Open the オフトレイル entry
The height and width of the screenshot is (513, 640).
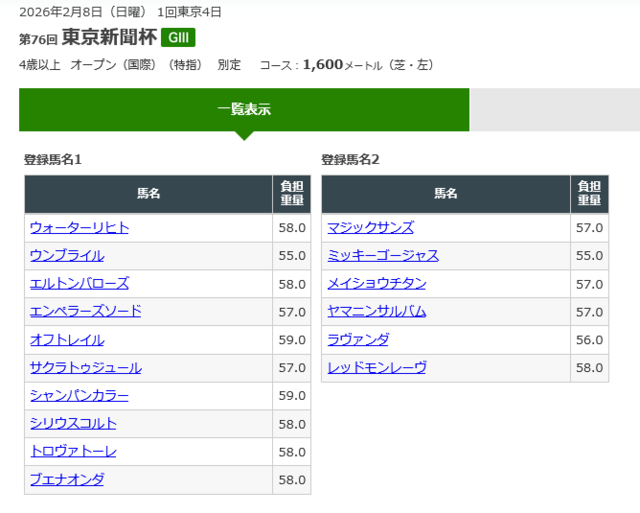click(x=67, y=339)
